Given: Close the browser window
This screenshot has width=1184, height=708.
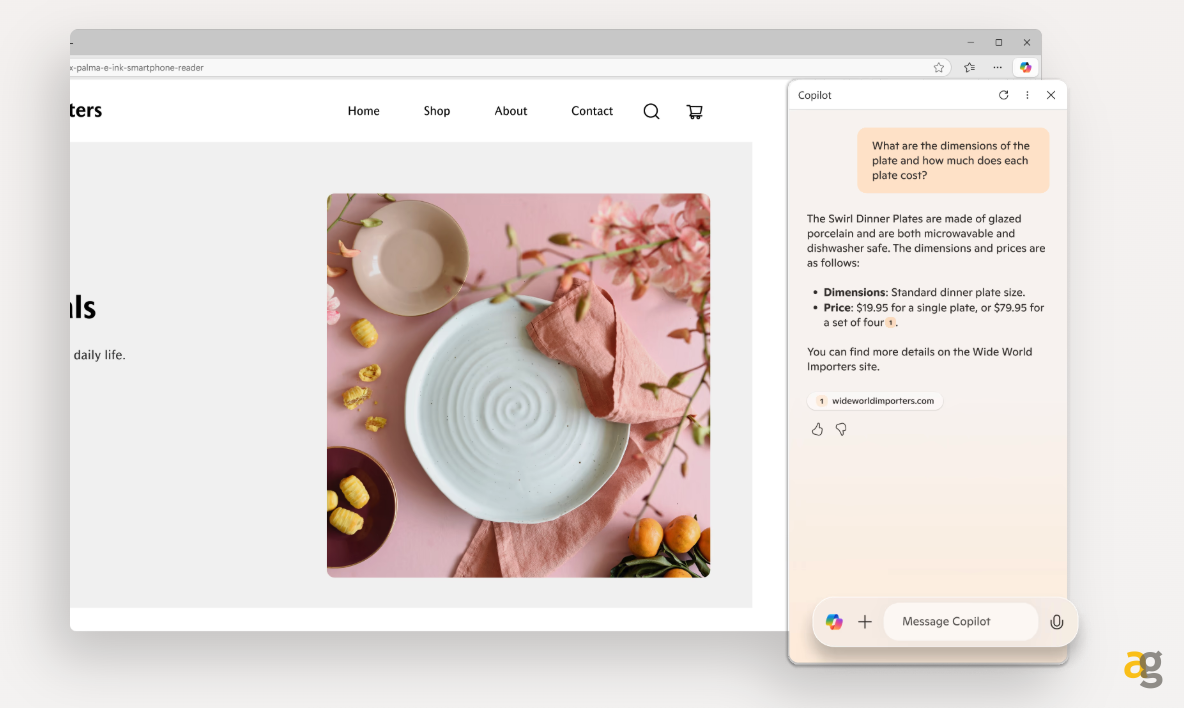Looking at the screenshot, I should pos(1026,42).
